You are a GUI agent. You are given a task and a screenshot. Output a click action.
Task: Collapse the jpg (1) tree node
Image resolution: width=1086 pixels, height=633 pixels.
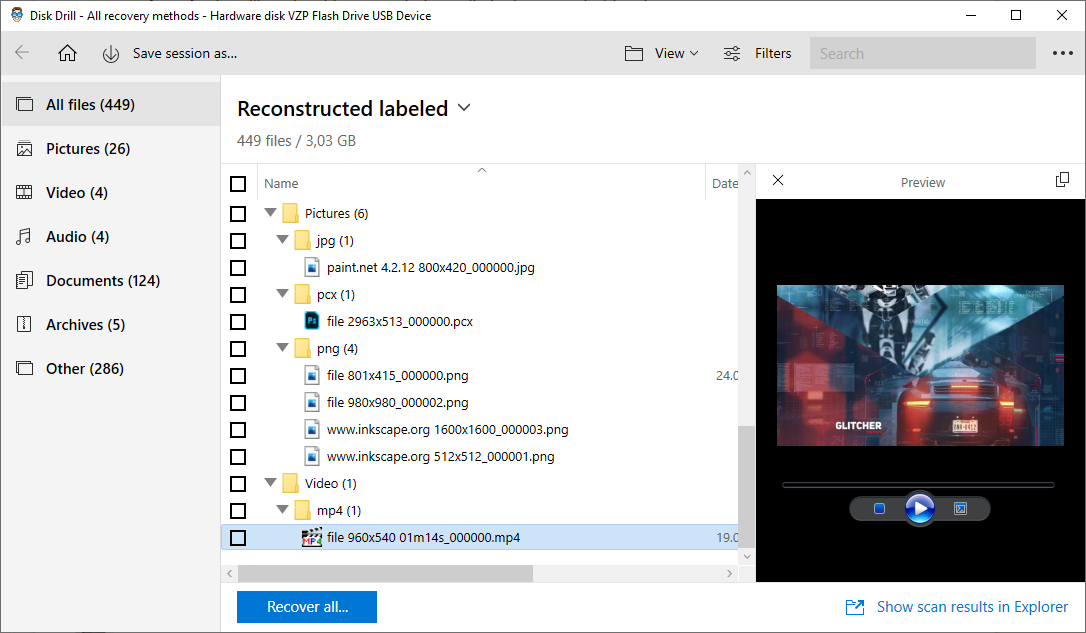282,239
